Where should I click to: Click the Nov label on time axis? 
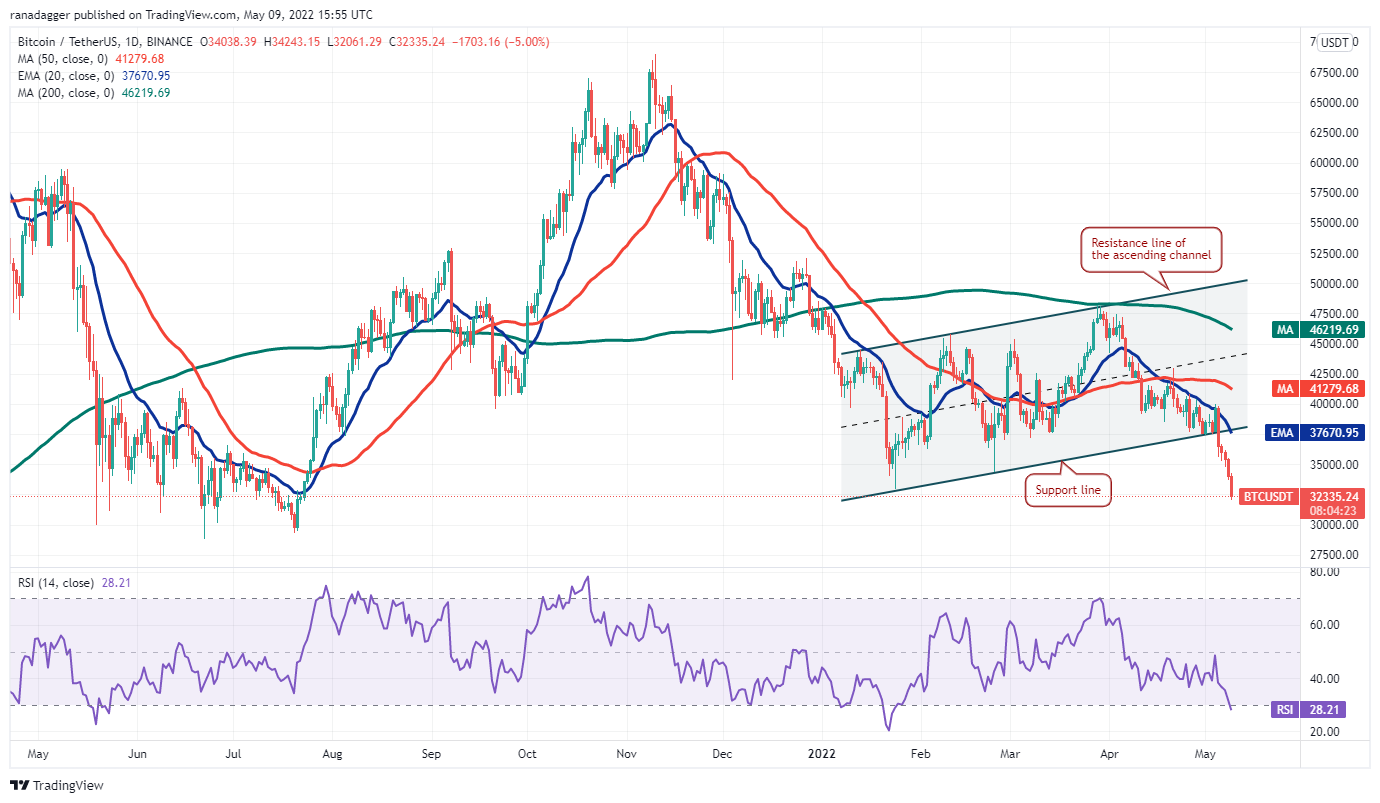point(627,754)
